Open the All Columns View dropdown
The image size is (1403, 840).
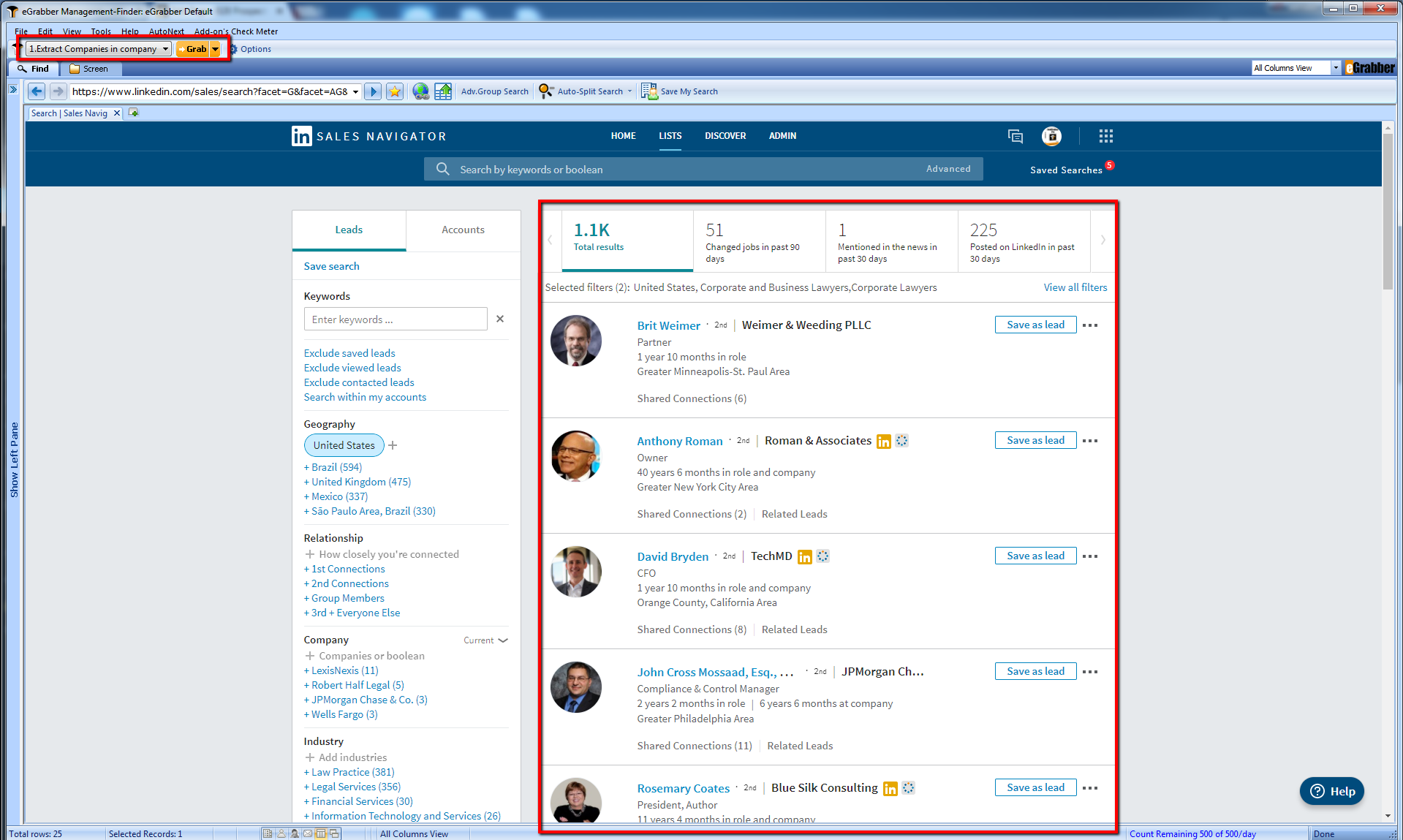pyautogui.click(x=1336, y=68)
